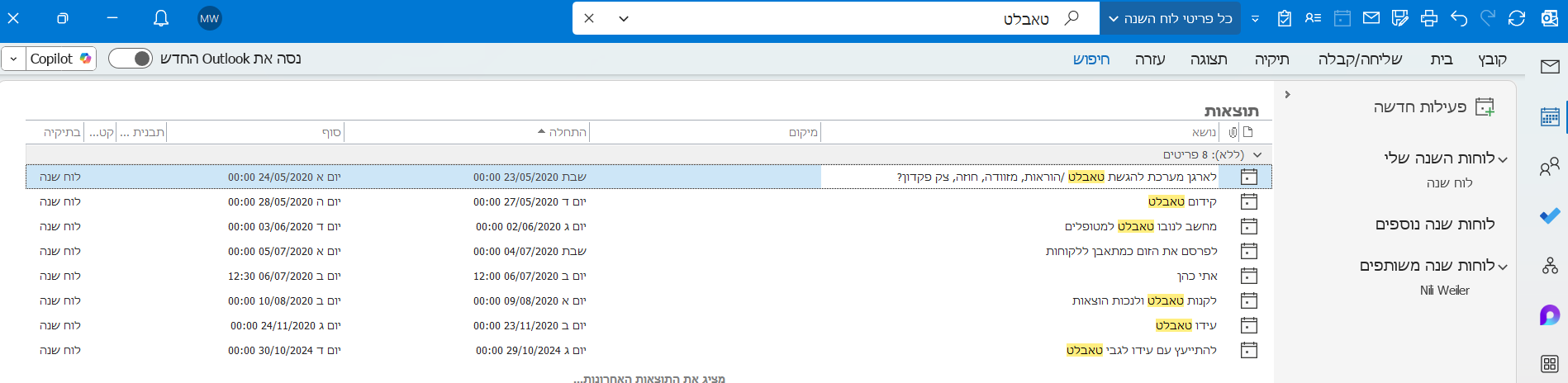Open the 'לוחות שנה נוספים' other calendars group
Viewport: 1568px width, 383px height.
(1435, 225)
